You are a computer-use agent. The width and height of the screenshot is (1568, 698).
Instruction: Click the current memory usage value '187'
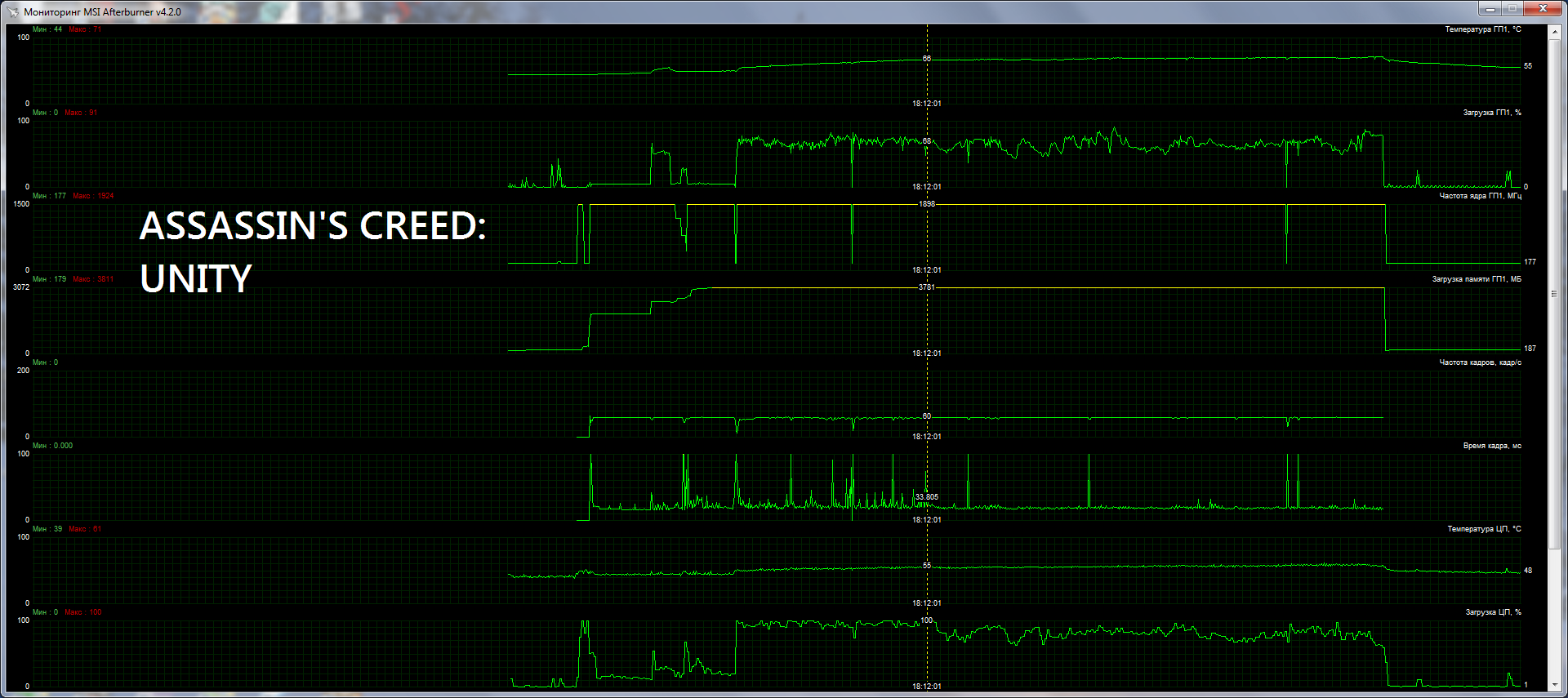1530,349
